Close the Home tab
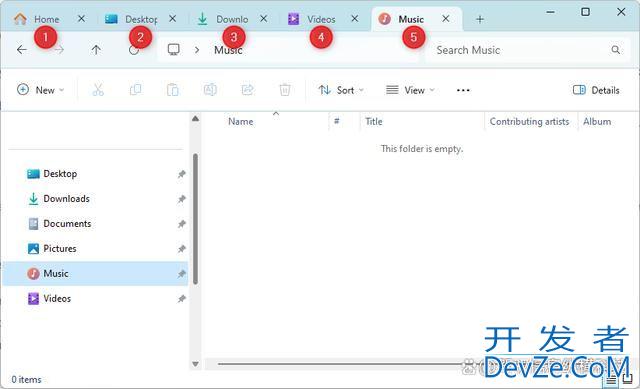This screenshot has width=640, height=389. click(81, 19)
